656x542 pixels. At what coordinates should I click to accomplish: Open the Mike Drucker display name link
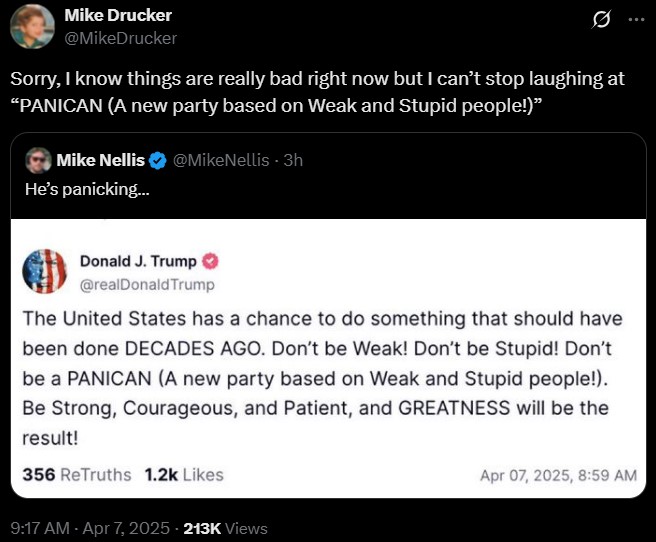tap(117, 16)
